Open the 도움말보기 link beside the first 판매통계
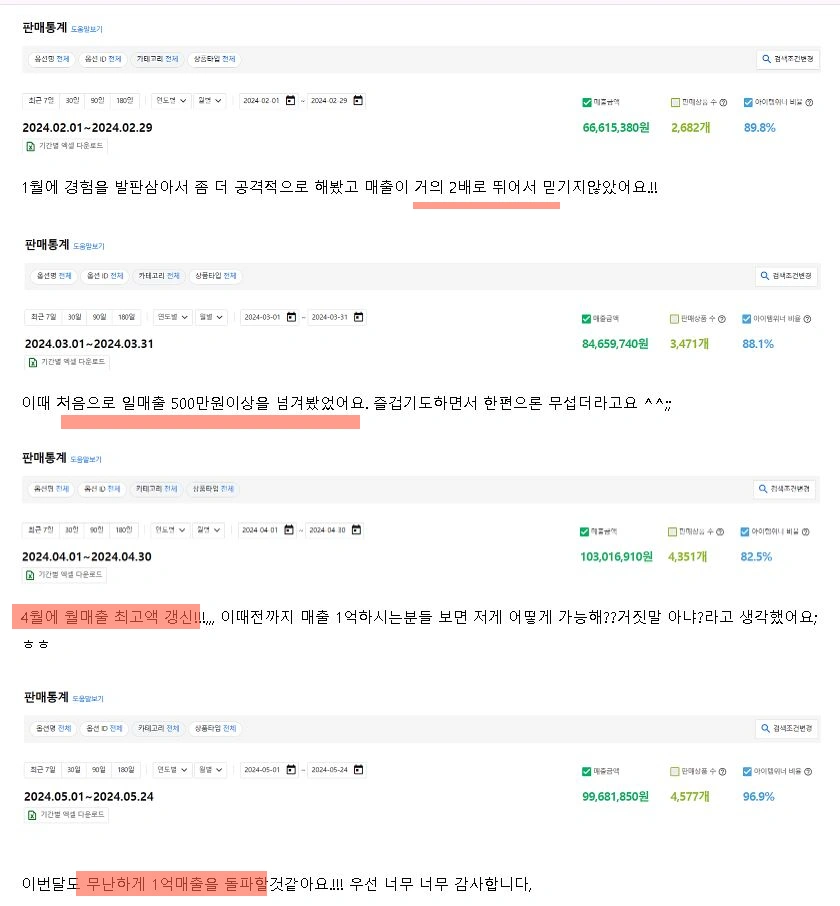This screenshot has height=906, width=840. pyautogui.click(x=87, y=29)
